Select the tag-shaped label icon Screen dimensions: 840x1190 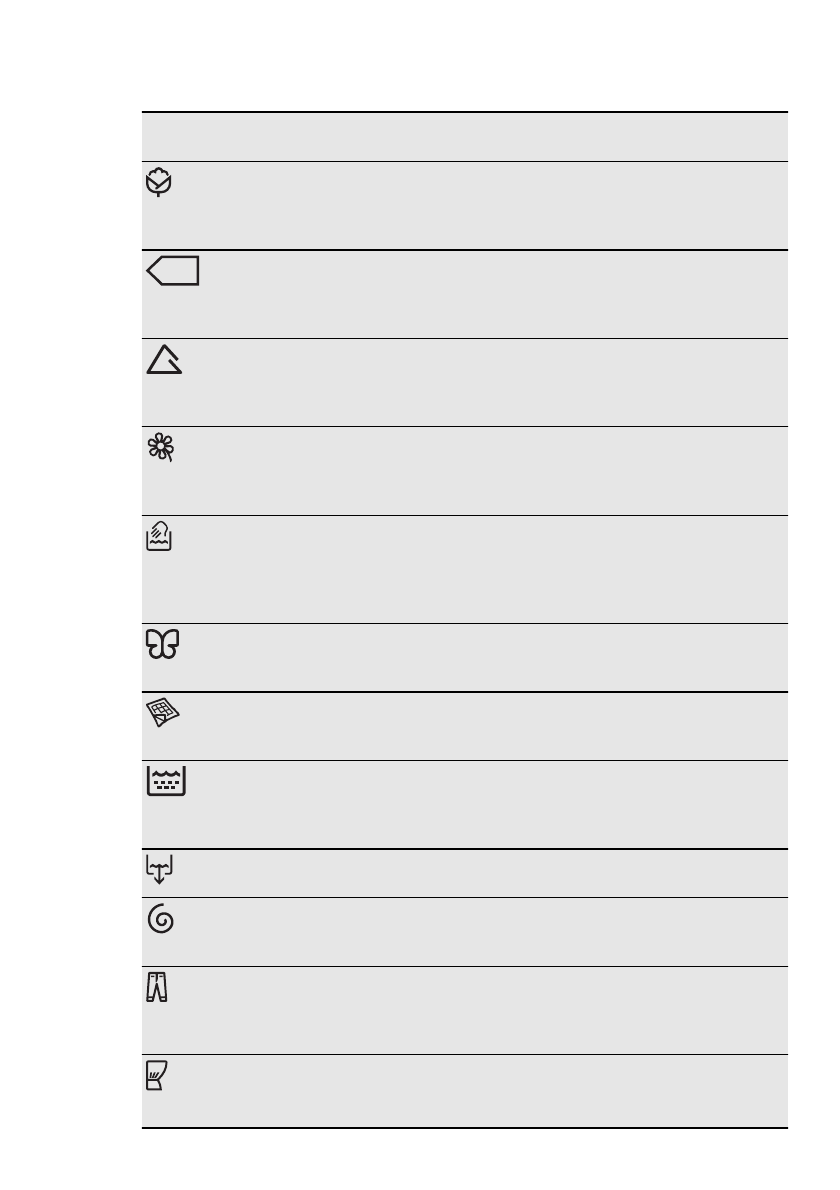(172, 272)
